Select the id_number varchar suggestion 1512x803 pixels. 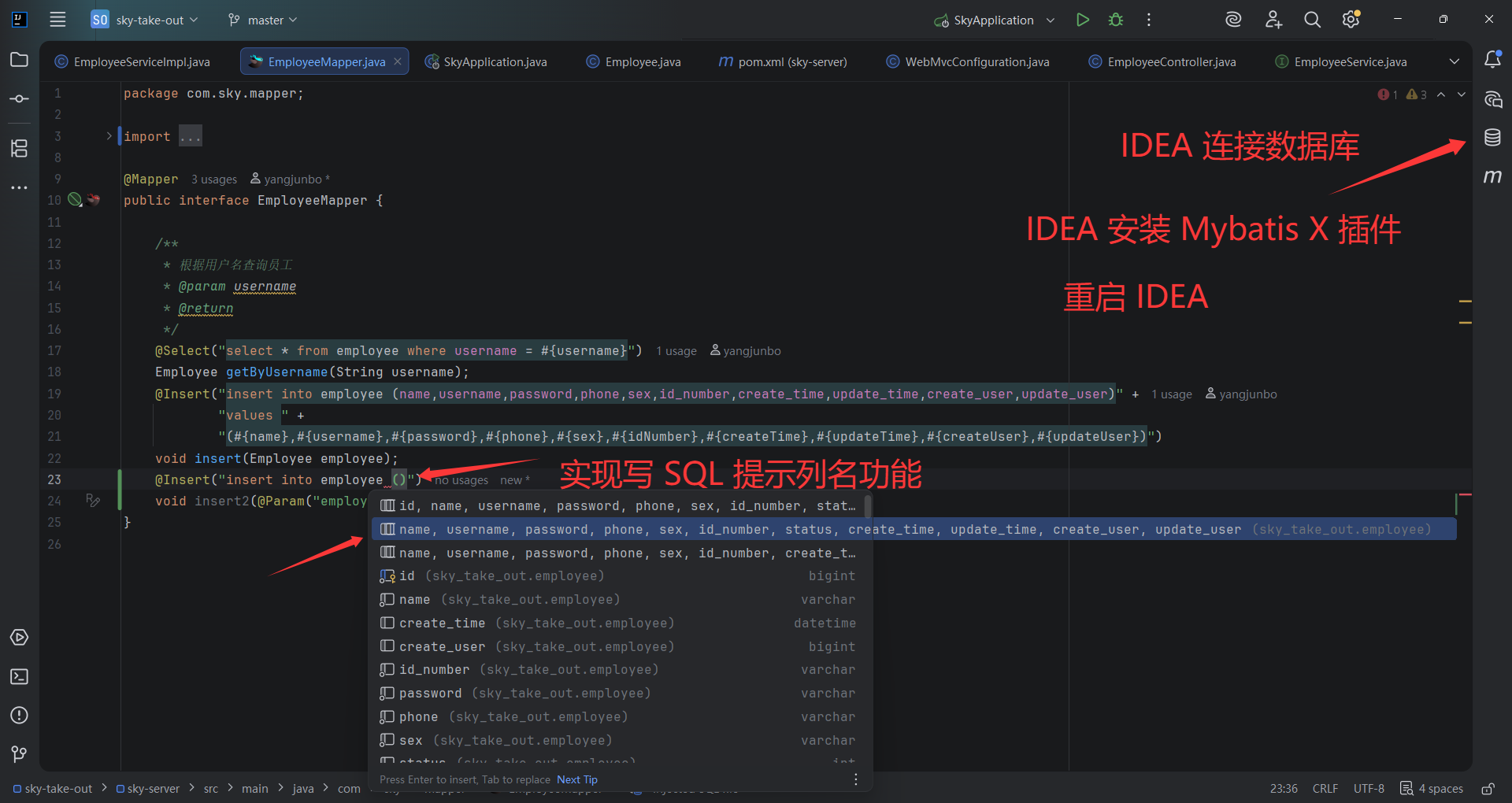click(x=618, y=670)
